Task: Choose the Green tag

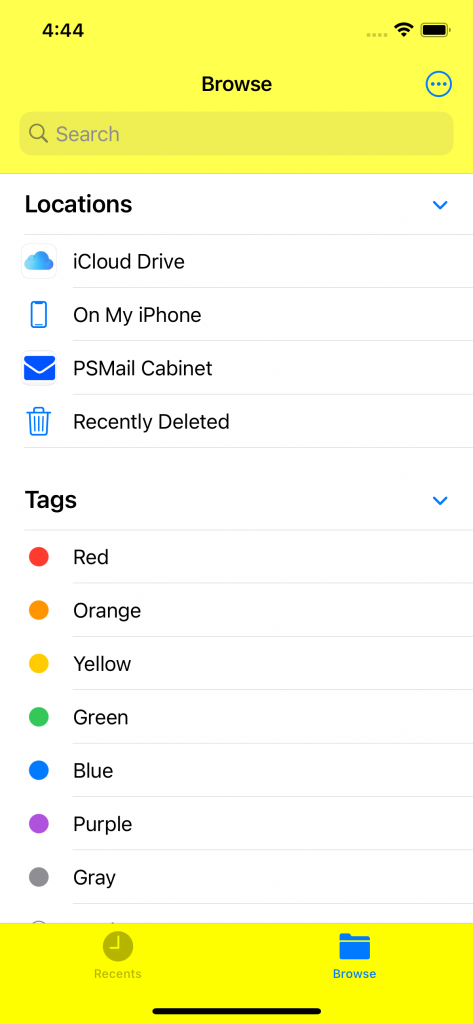Action: coord(248,717)
